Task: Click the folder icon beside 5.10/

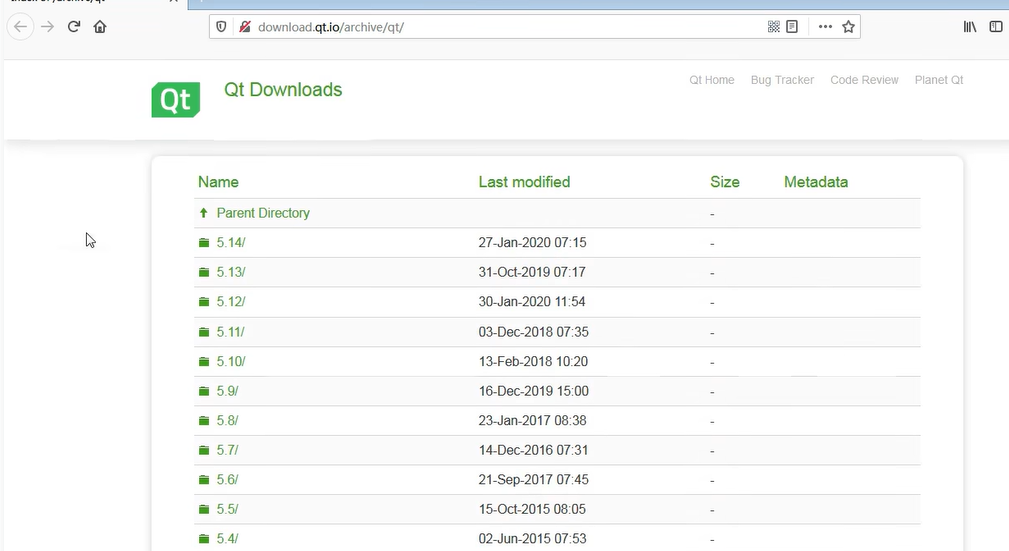Action: [204, 362]
